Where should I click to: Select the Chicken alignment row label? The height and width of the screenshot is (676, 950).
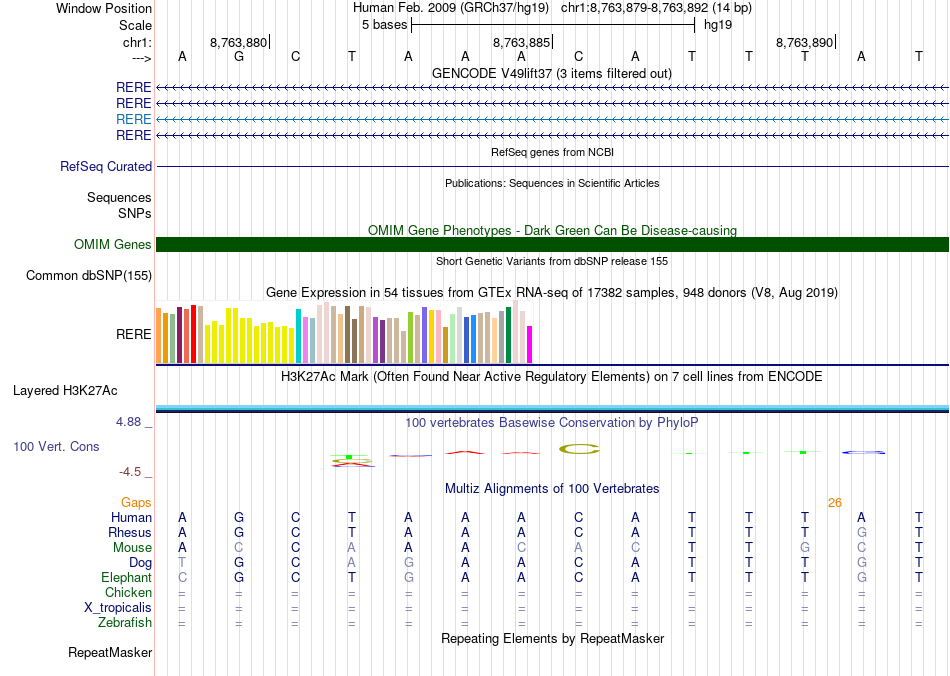click(128, 592)
